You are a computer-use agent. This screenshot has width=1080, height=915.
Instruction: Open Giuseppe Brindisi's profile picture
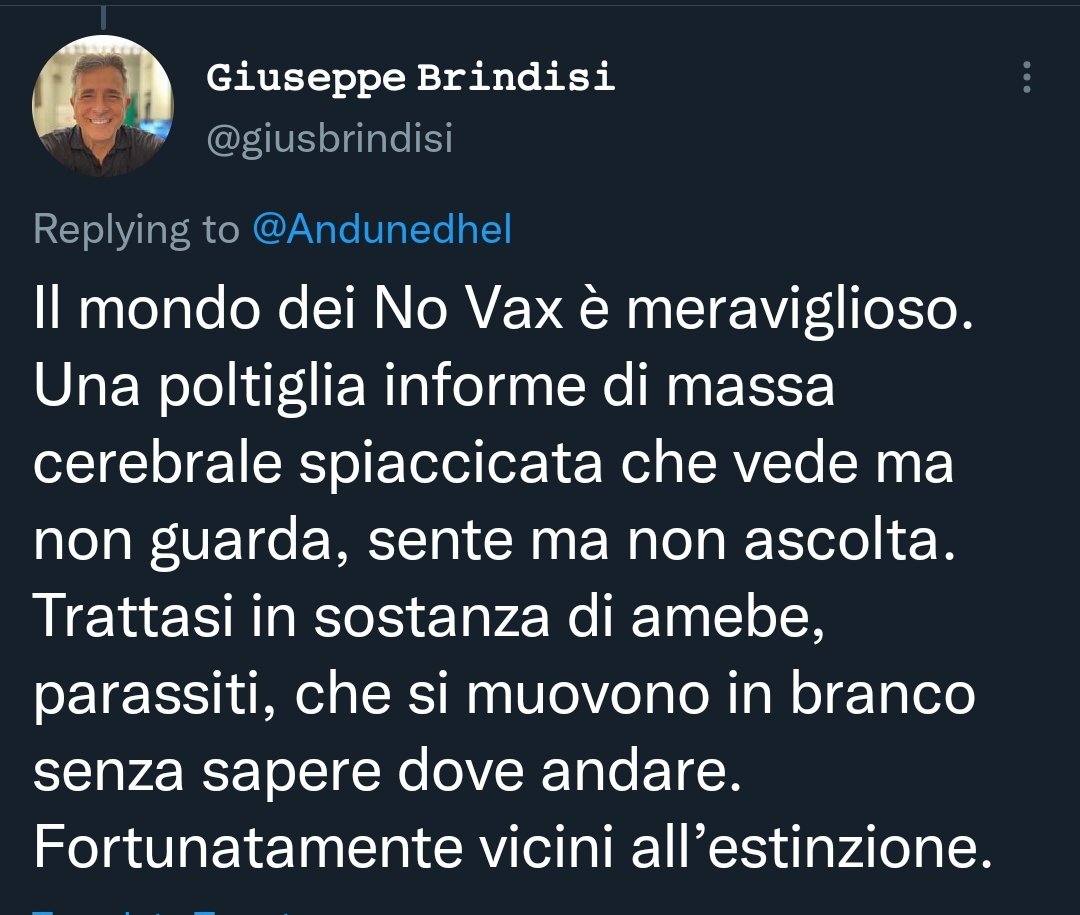(x=103, y=105)
